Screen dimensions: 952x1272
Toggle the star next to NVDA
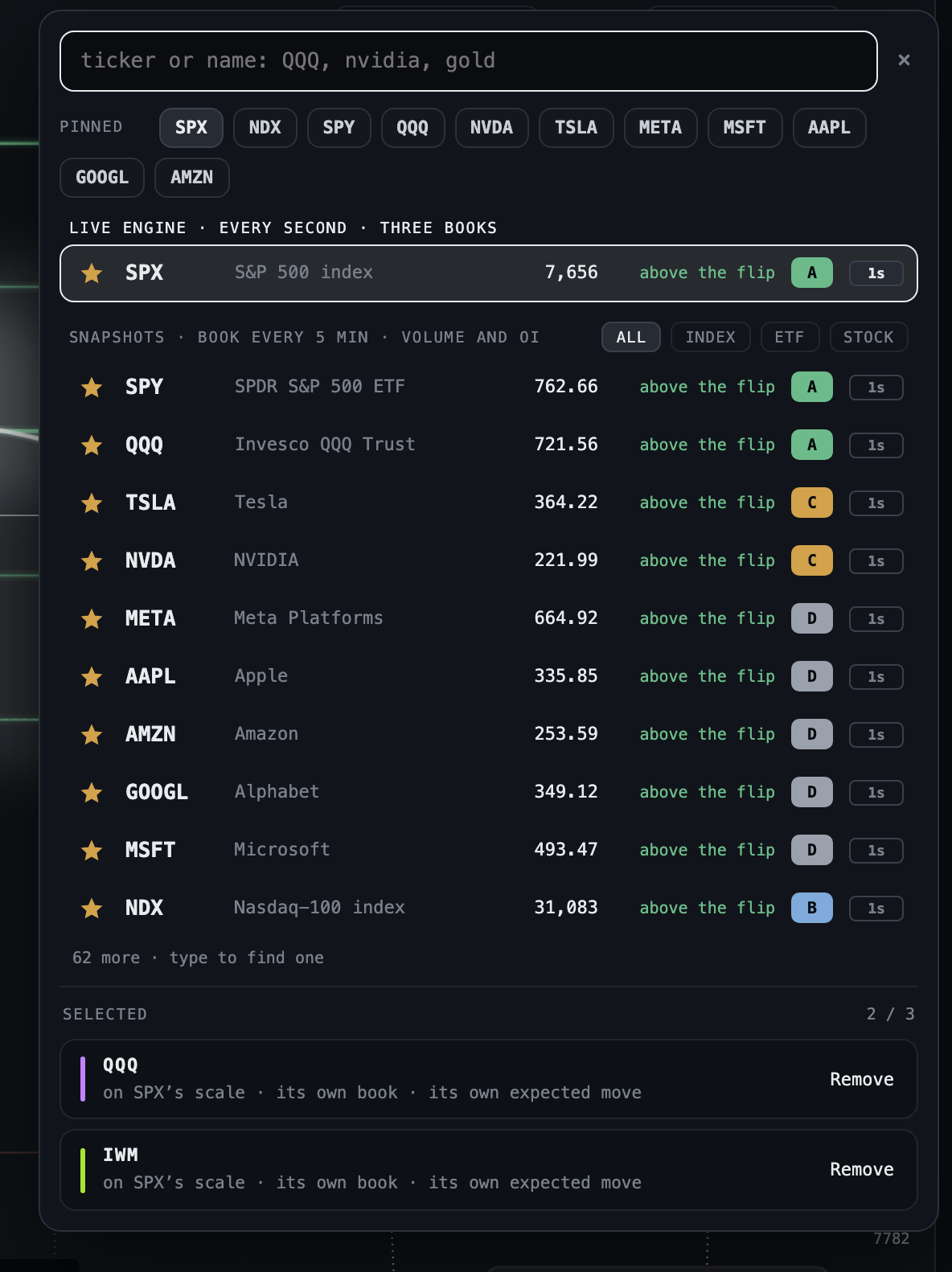coord(92,561)
